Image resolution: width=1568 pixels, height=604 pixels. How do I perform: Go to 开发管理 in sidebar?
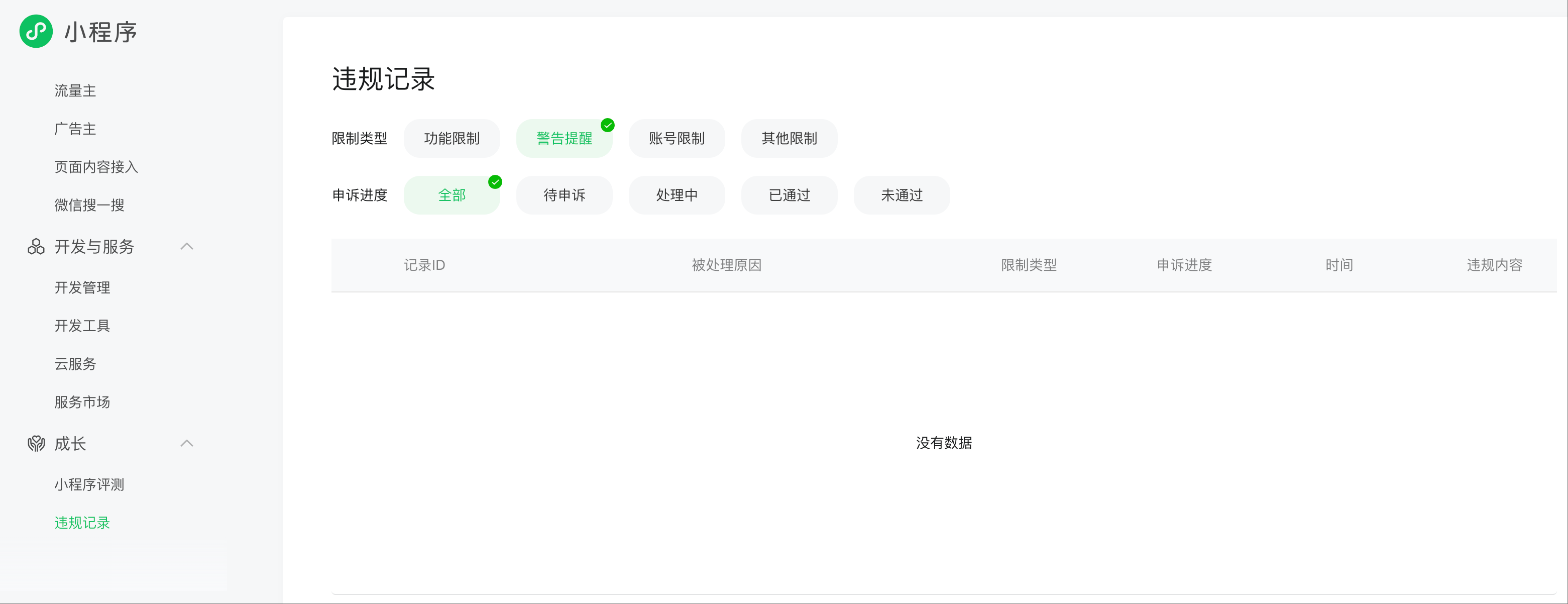(x=82, y=288)
